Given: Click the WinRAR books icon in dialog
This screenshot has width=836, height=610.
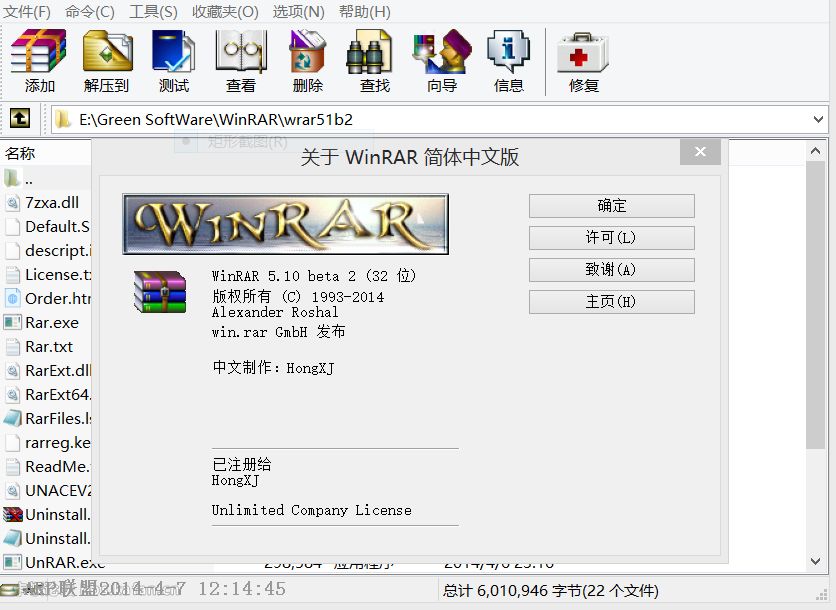Looking at the screenshot, I should click(159, 292).
